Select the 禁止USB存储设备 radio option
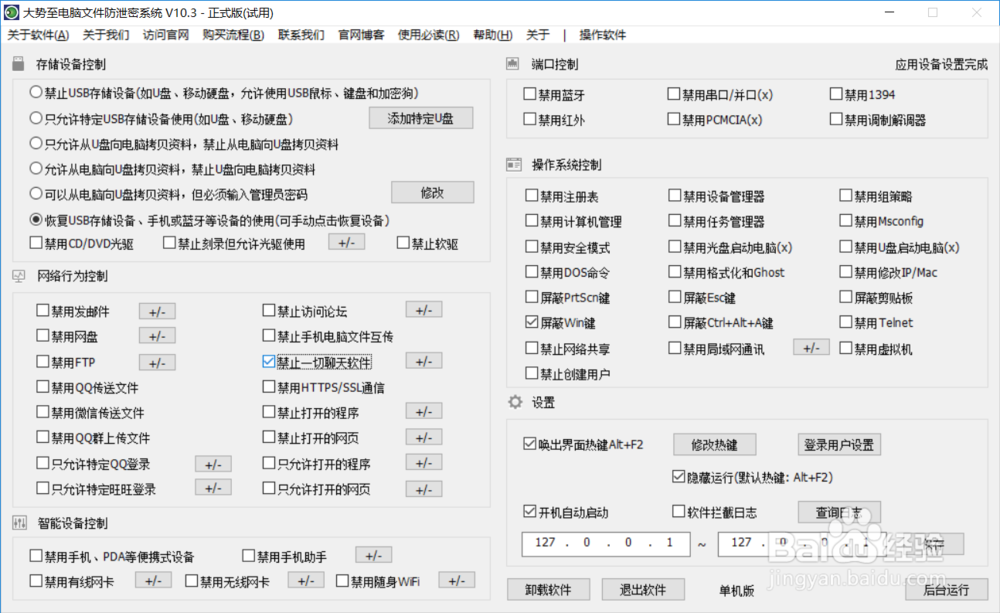This screenshot has height=613, width=1000. [34, 92]
